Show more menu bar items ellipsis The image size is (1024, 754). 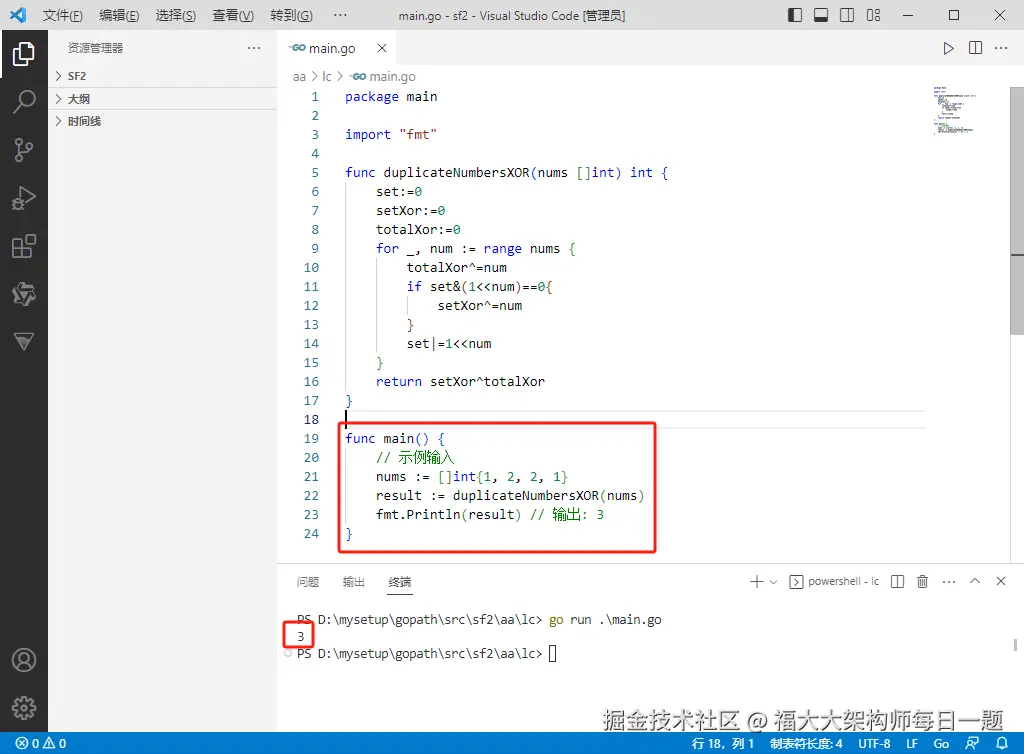(x=340, y=15)
